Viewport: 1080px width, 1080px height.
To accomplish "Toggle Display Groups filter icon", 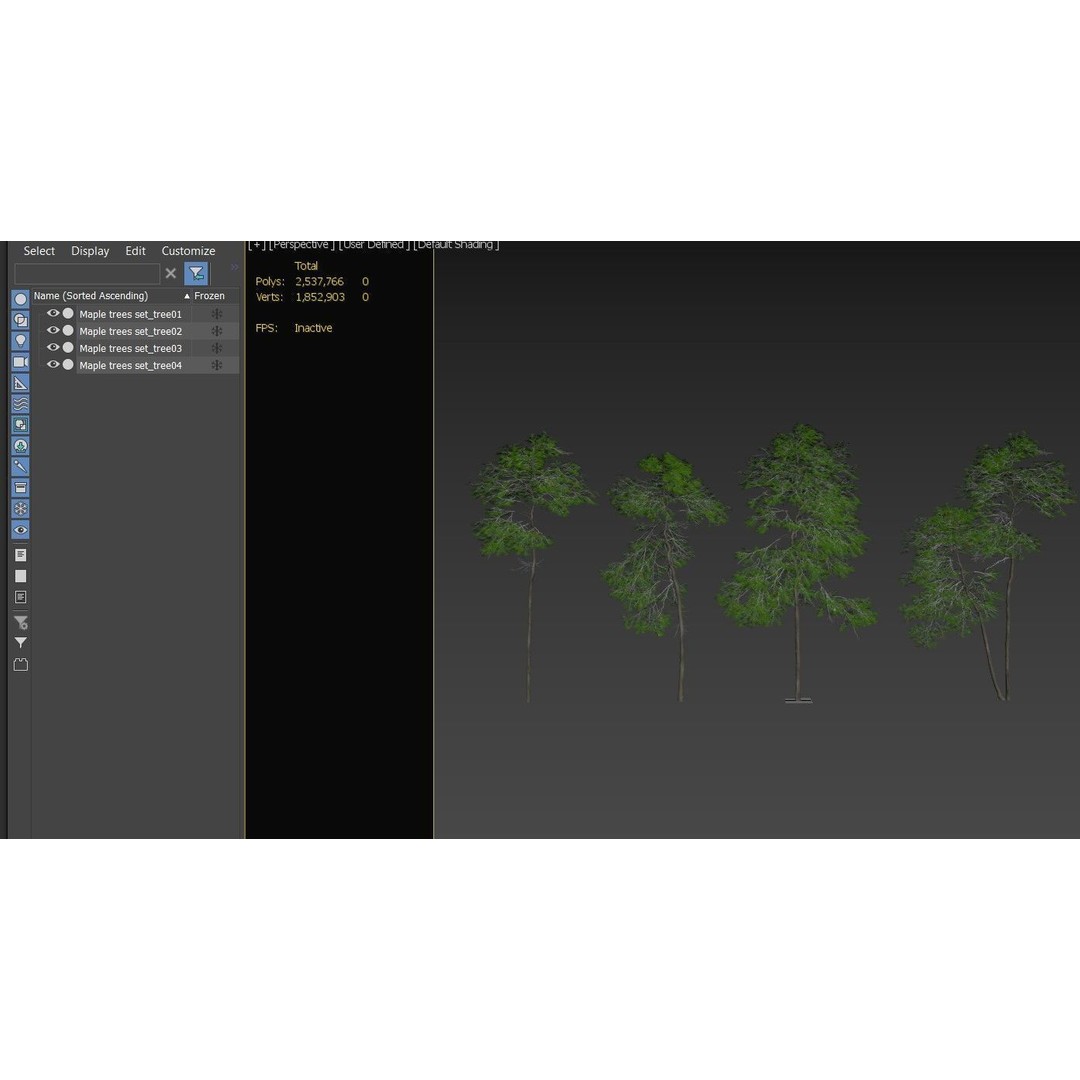I will (21, 425).
